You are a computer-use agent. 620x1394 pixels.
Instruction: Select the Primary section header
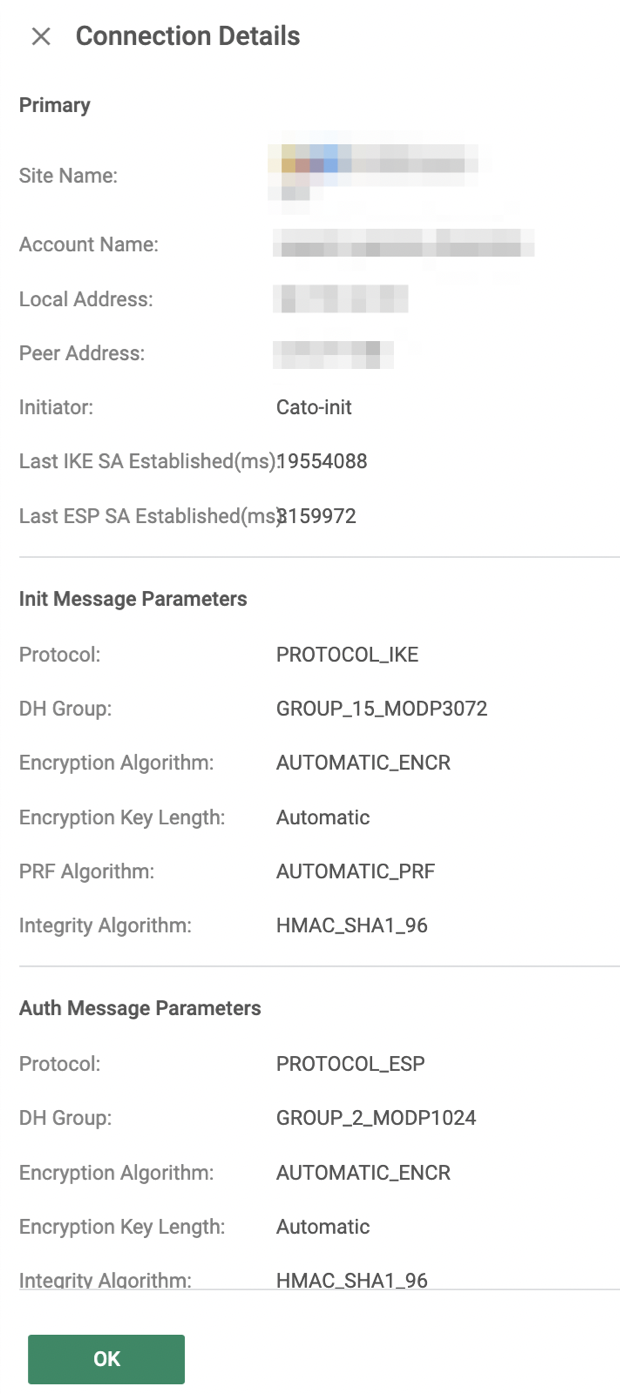(x=53, y=105)
